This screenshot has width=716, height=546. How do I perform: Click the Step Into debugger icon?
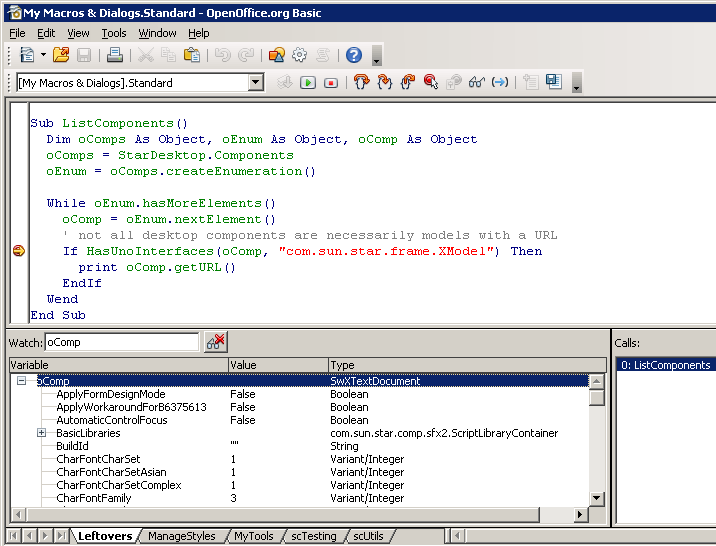pyautogui.click(x=362, y=83)
